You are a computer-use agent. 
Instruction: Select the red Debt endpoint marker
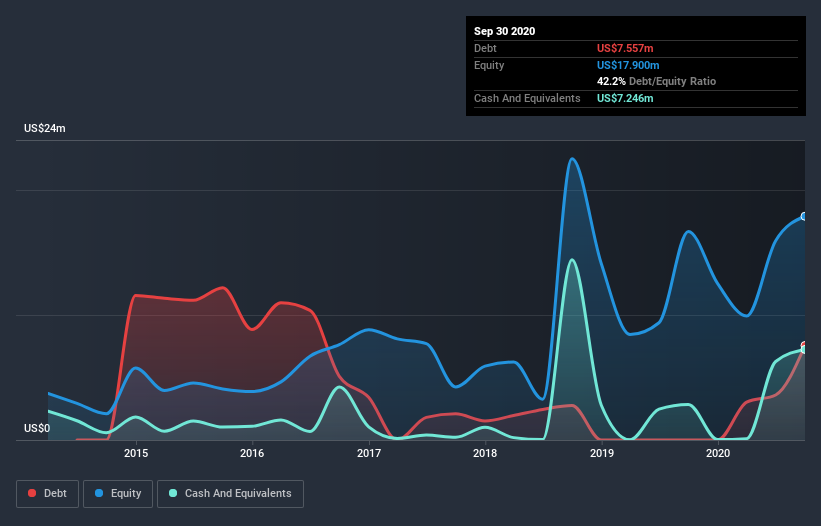[x=804, y=345]
